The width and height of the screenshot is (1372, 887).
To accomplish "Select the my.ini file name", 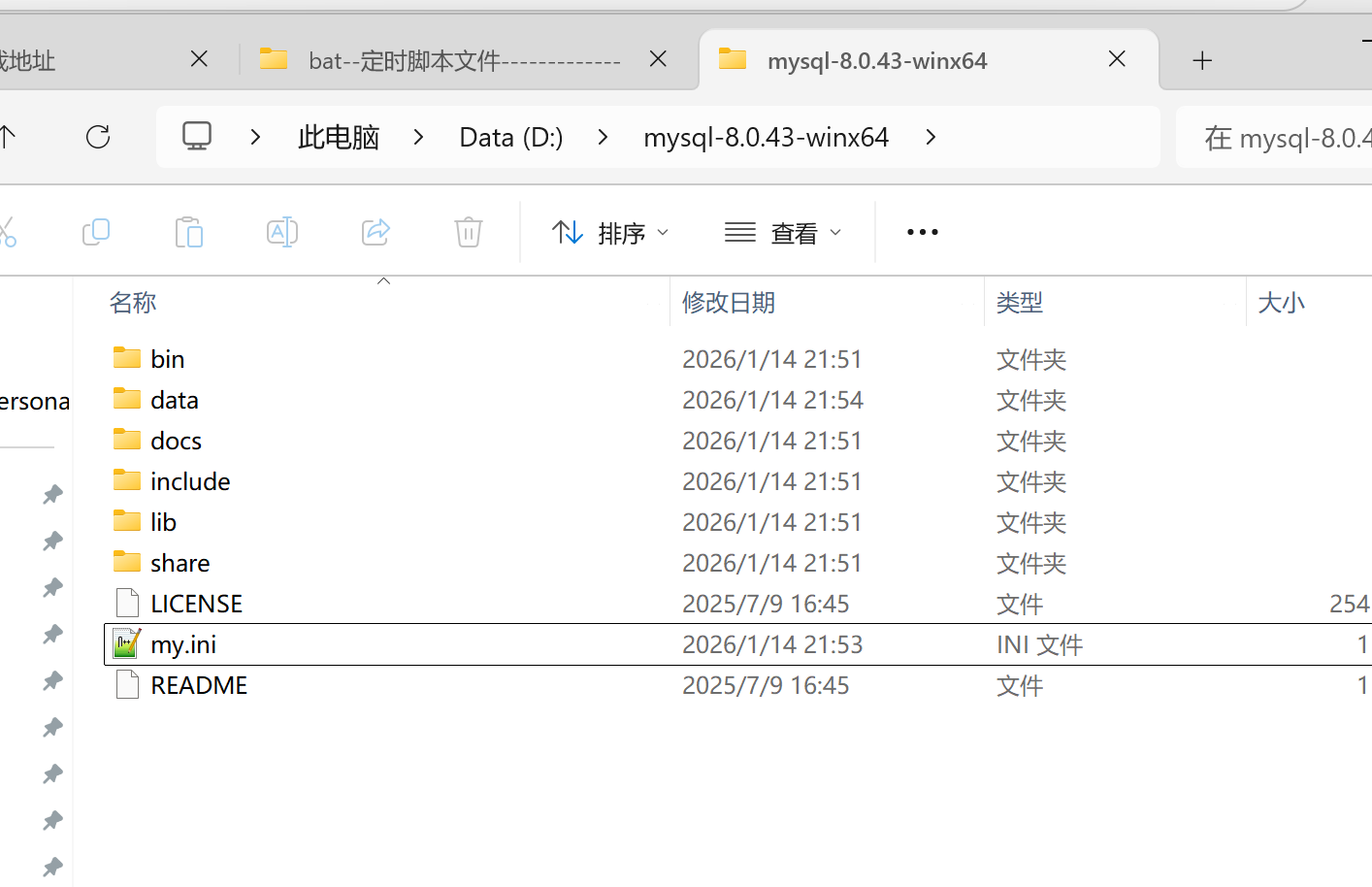I will tap(183, 644).
